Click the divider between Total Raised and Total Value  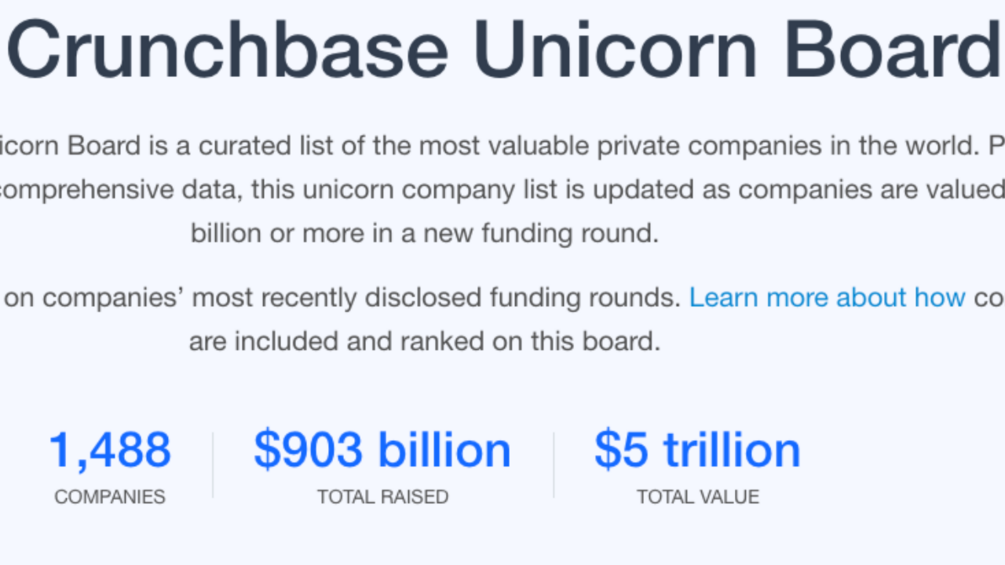tap(554, 465)
